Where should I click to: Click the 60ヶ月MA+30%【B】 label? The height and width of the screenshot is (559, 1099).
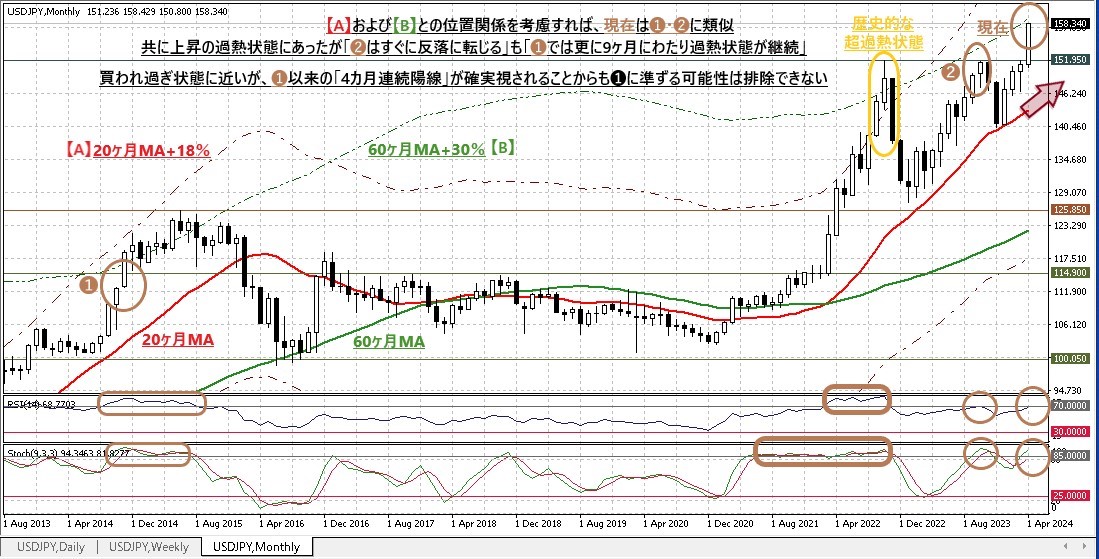443,149
